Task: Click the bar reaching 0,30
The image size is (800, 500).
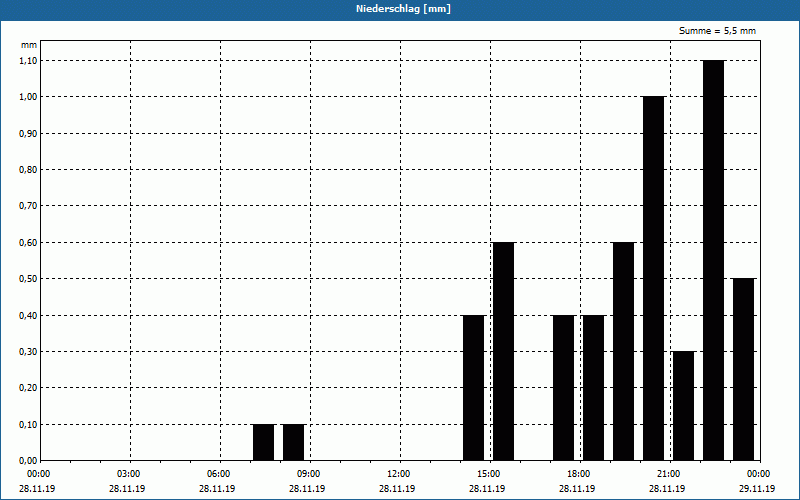Action: pyautogui.click(x=684, y=406)
